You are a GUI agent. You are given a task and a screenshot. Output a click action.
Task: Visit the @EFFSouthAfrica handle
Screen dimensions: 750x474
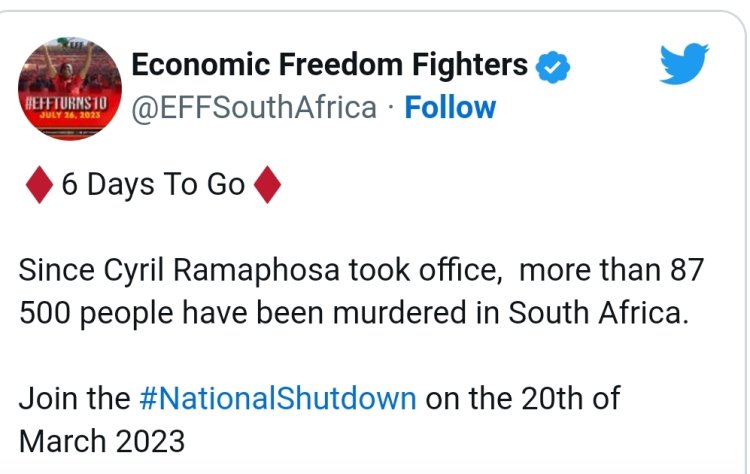pyautogui.click(x=255, y=107)
